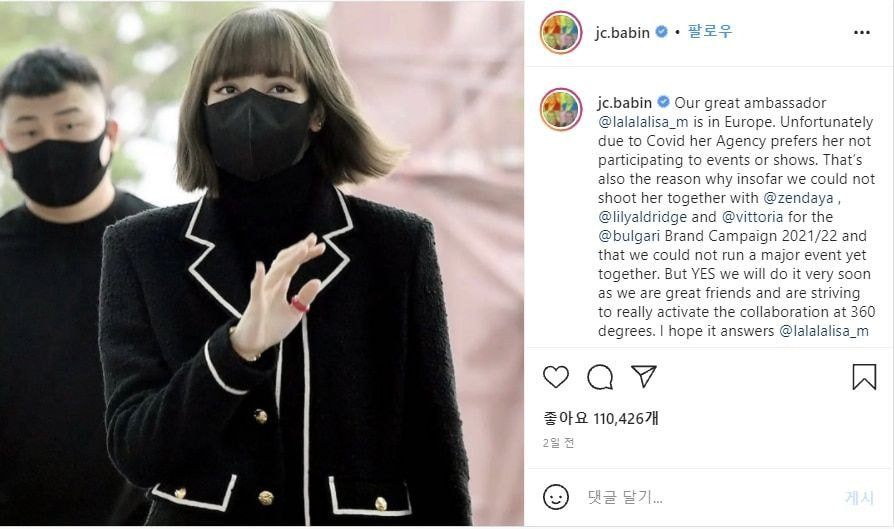Click the jc.babin header profile avatar

[560, 32]
